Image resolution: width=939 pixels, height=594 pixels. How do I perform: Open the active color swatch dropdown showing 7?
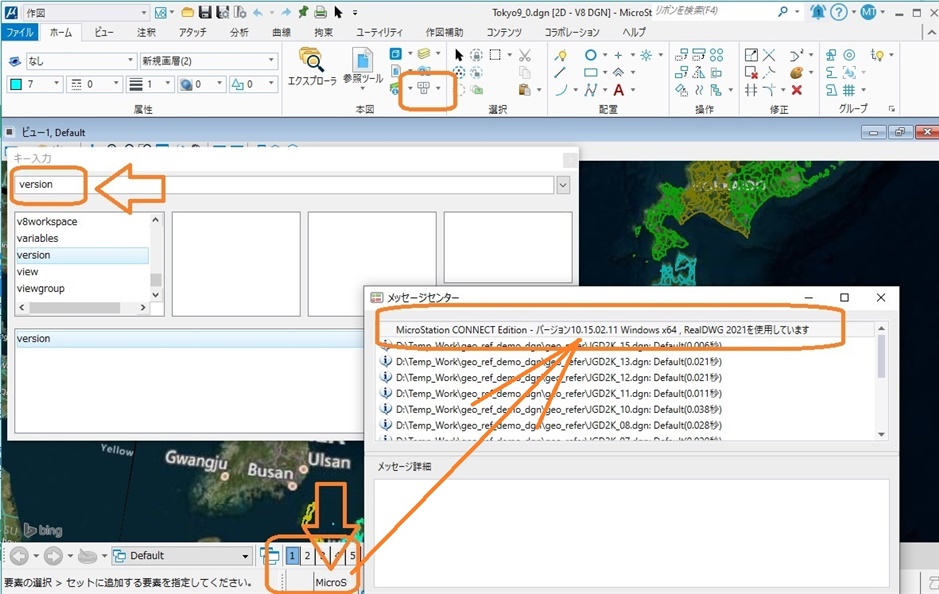point(34,84)
